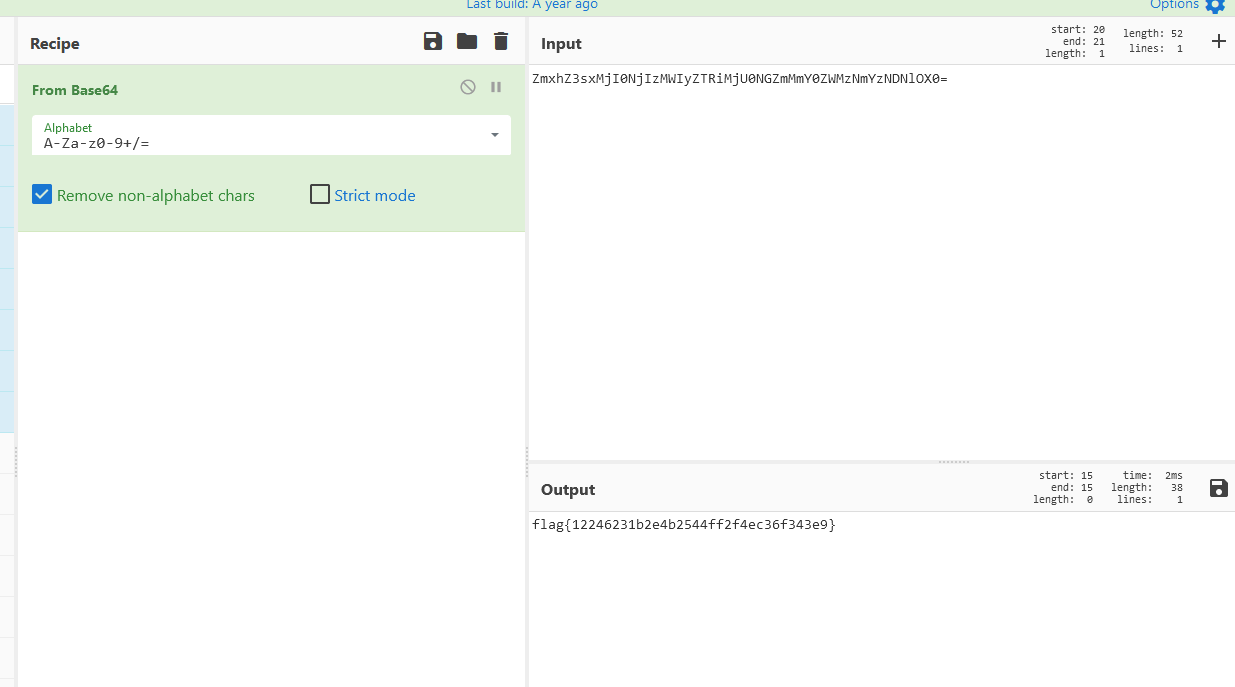Click the Remove non-alphabet chars label
Viewport: 1235px width, 687px height.
tap(156, 196)
